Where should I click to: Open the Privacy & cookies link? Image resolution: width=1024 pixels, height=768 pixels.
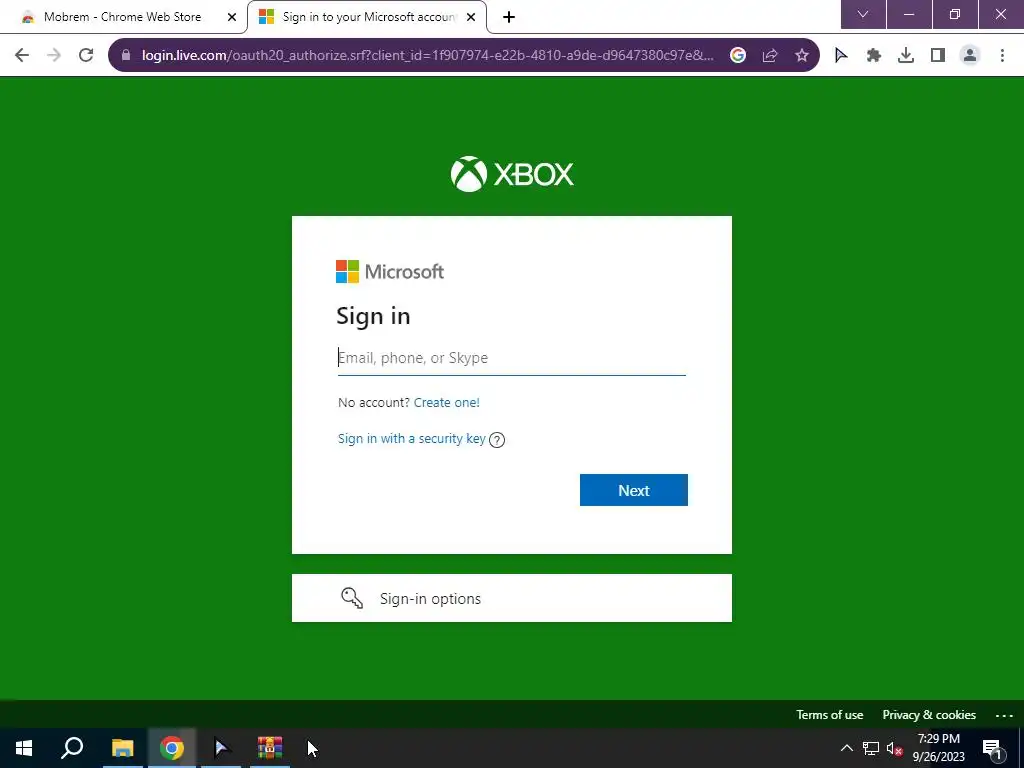pos(929,714)
